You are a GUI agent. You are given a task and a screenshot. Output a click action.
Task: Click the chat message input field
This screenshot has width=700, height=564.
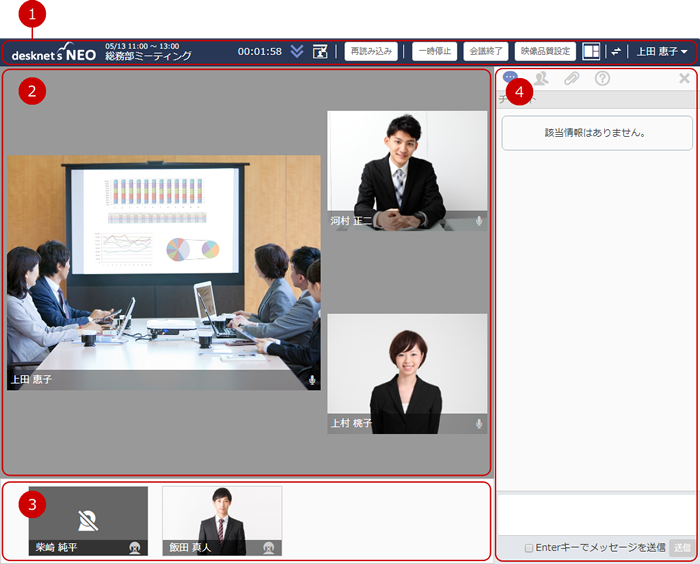click(594, 515)
